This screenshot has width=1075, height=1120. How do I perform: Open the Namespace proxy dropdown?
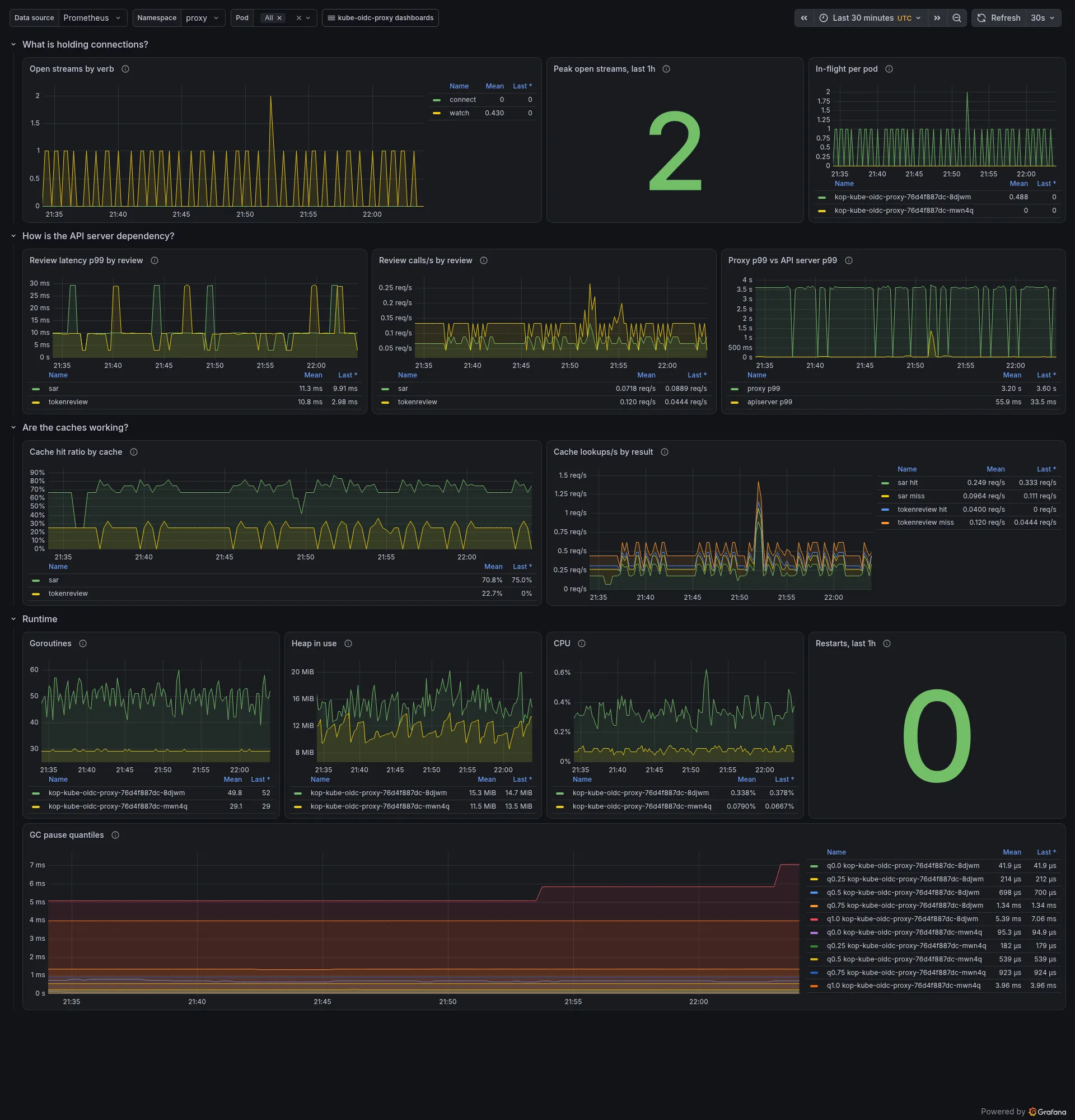tap(203, 18)
